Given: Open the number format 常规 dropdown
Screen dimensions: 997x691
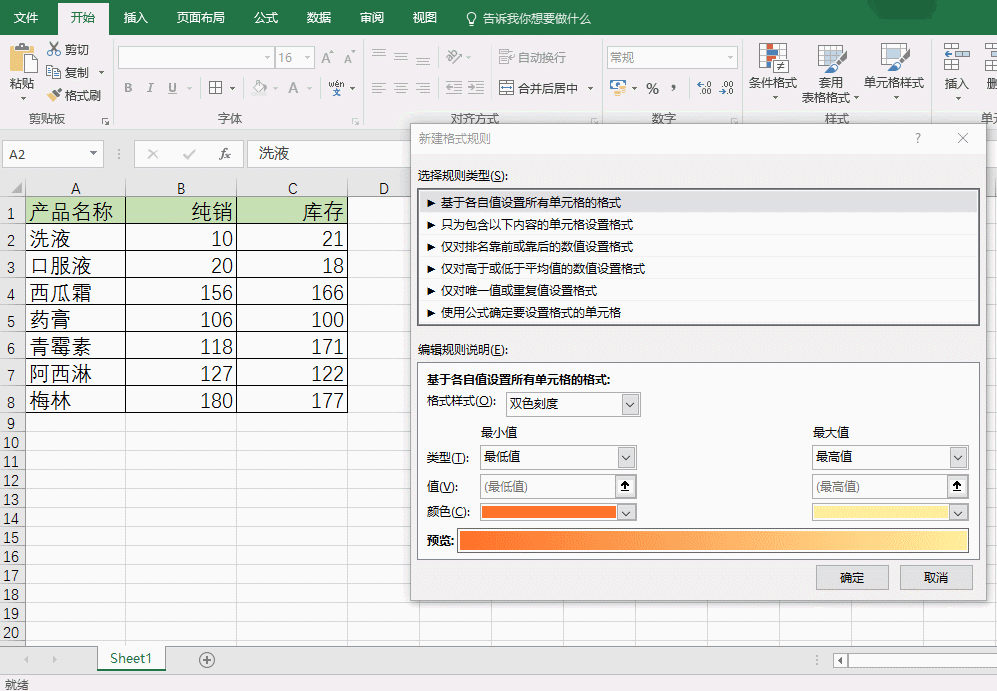Looking at the screenshot, I should 730,58.
